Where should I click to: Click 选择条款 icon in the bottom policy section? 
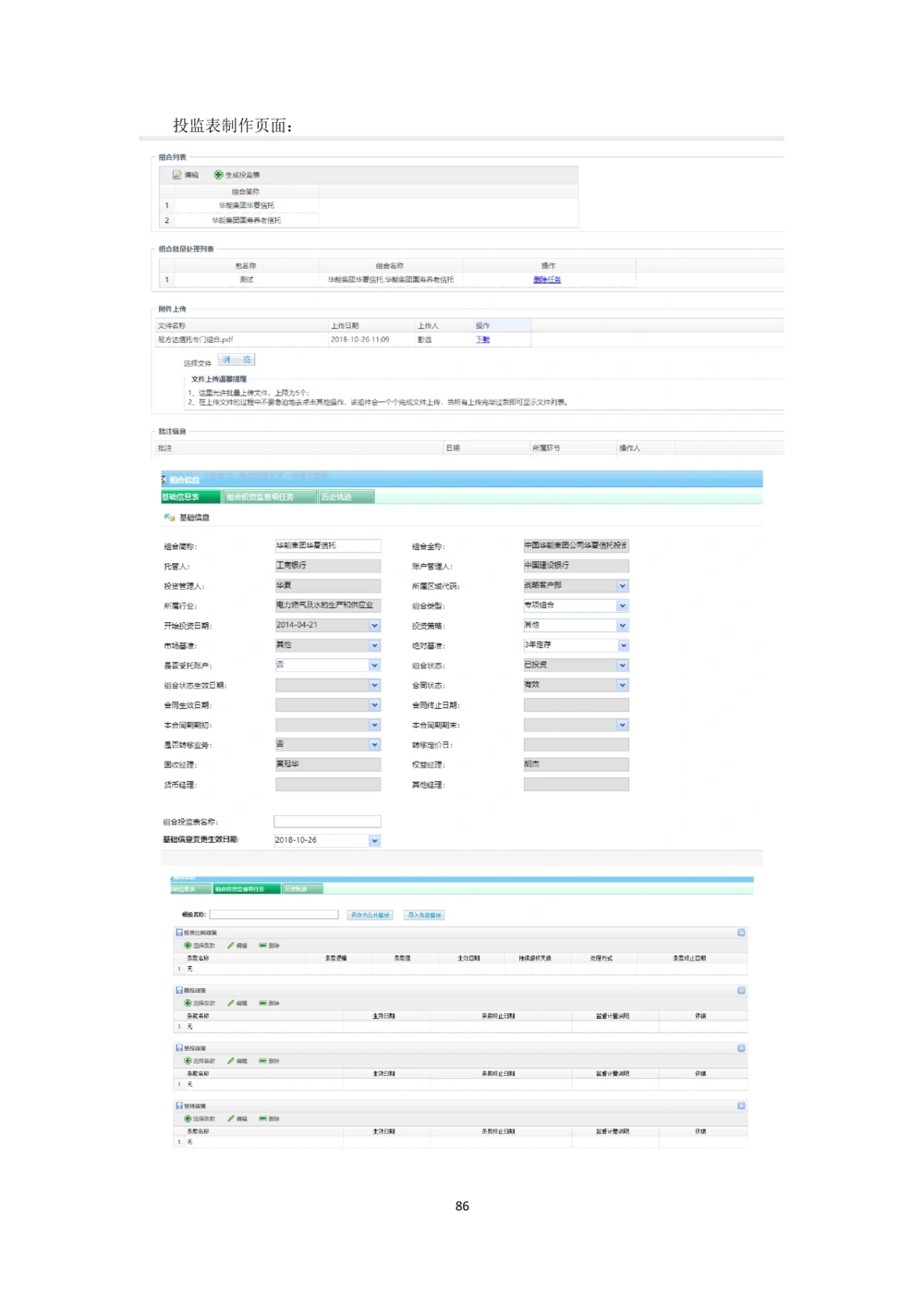[188, 1119]
